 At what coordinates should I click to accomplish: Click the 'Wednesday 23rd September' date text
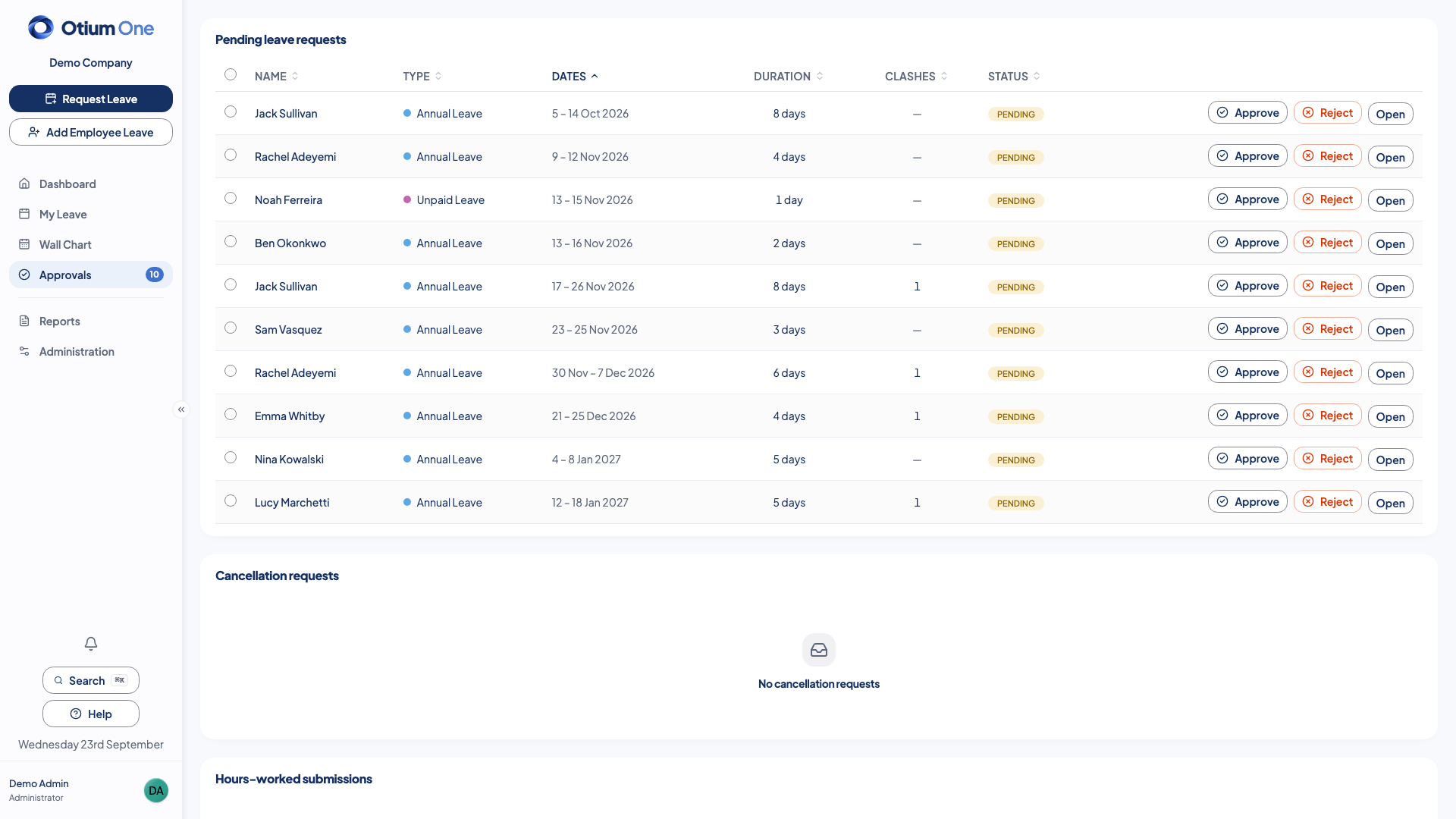pos(91,744)
